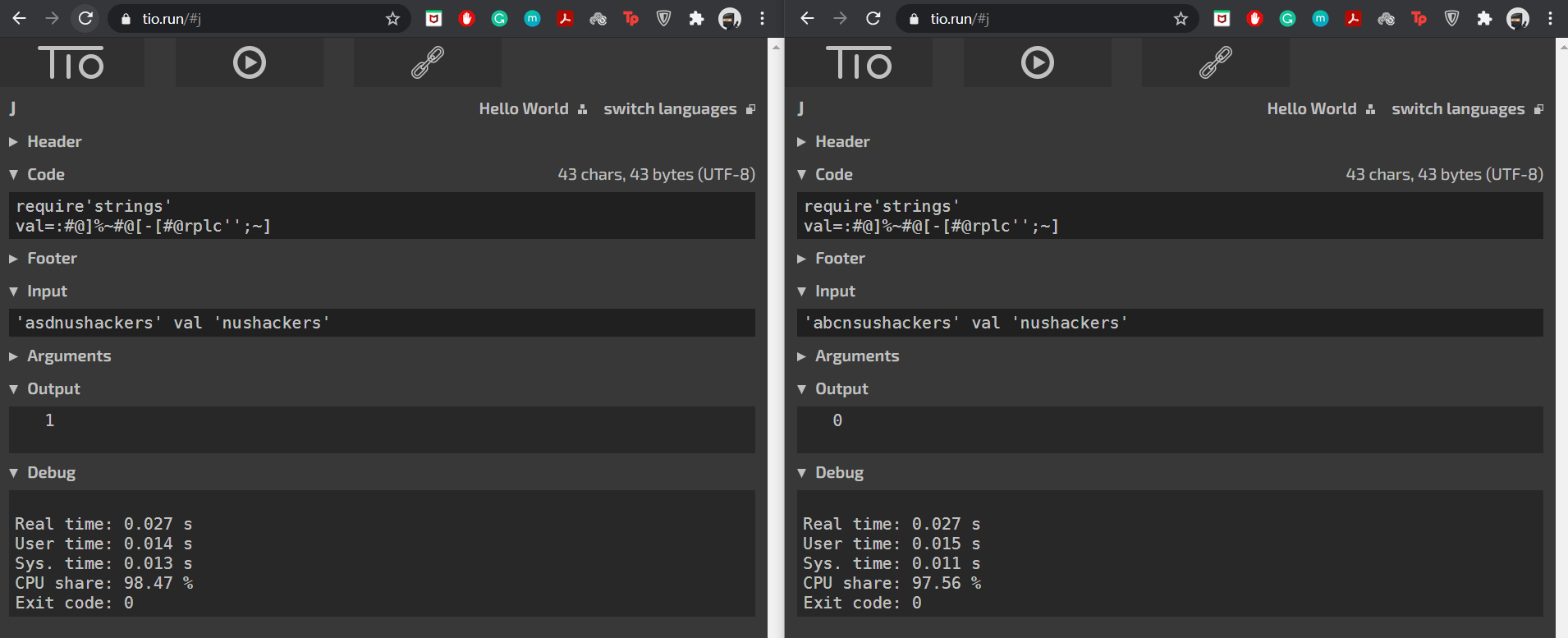Click the TIO logo in left window
1568x638 pixels.
pyautogui.click(x=71, y=62)
